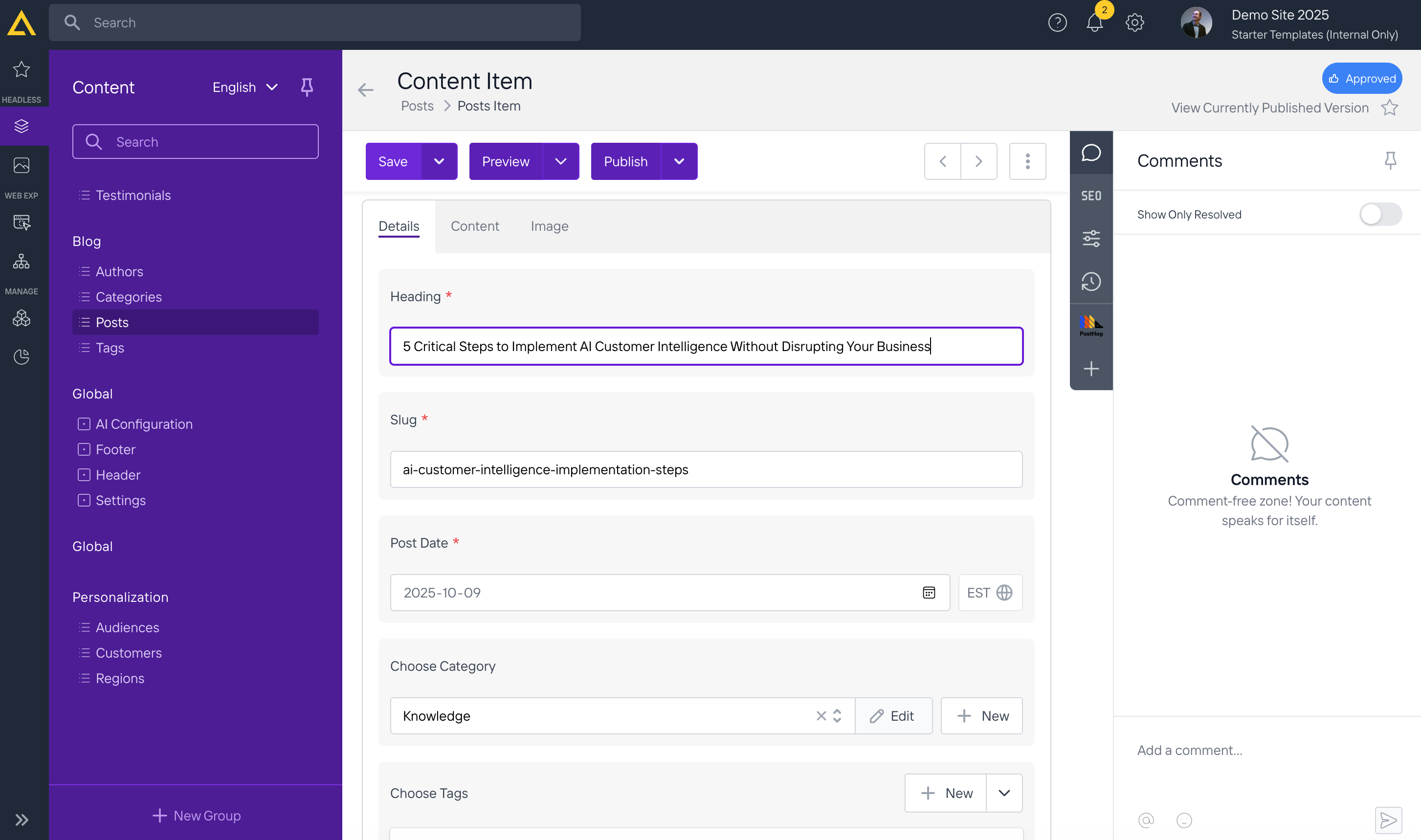Open the English language dropdown

245,87
